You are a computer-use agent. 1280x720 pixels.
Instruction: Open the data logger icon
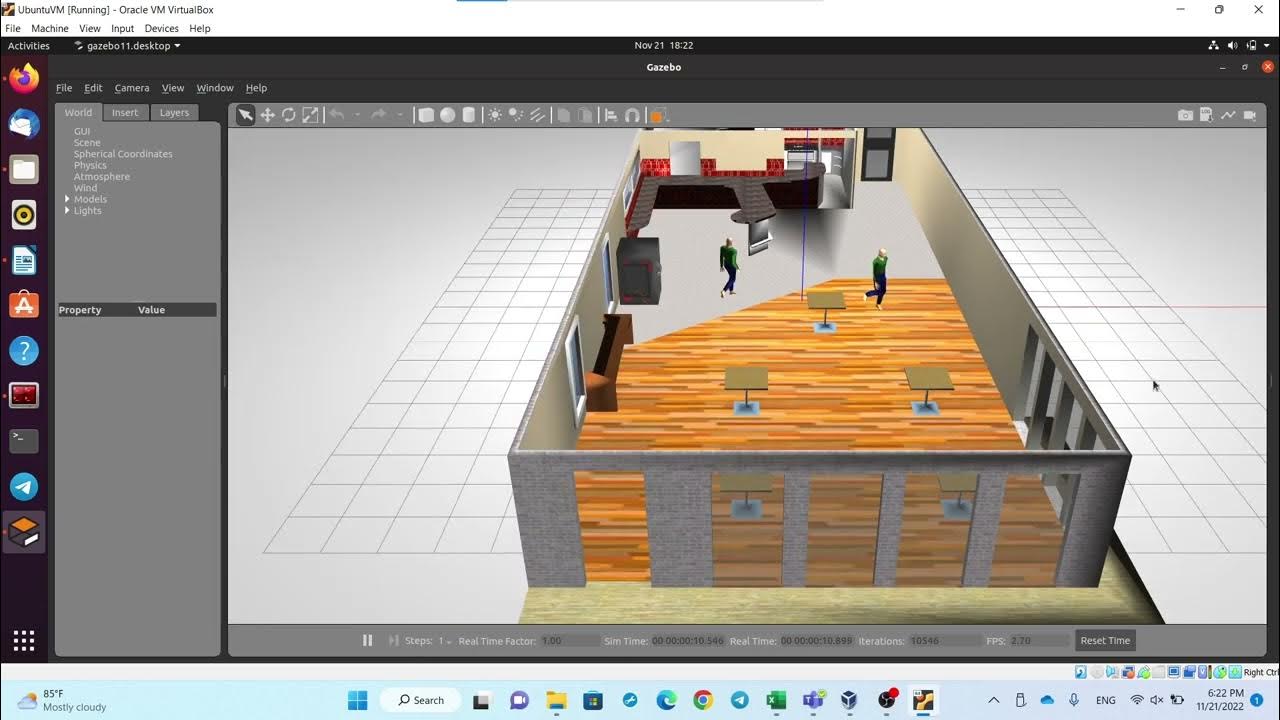point(1206,115)
